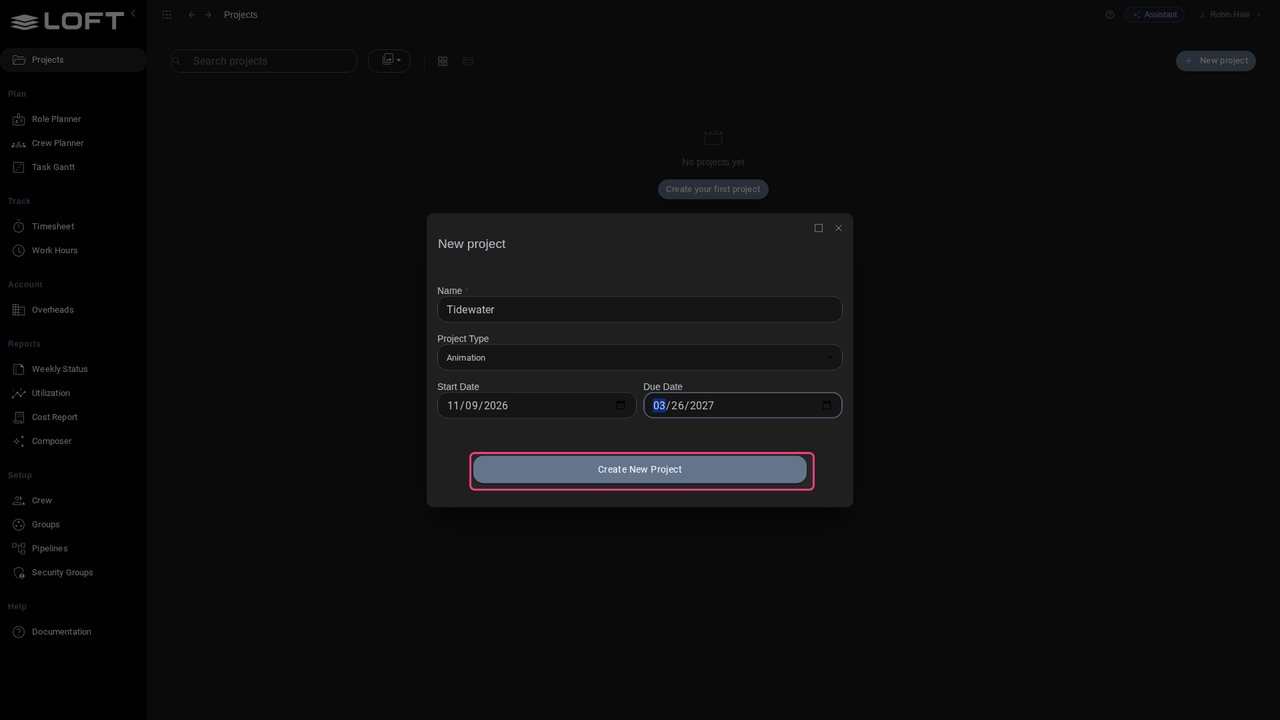Click the Search projects field
Screen dimensions: 1280x720
click(264, 61)
